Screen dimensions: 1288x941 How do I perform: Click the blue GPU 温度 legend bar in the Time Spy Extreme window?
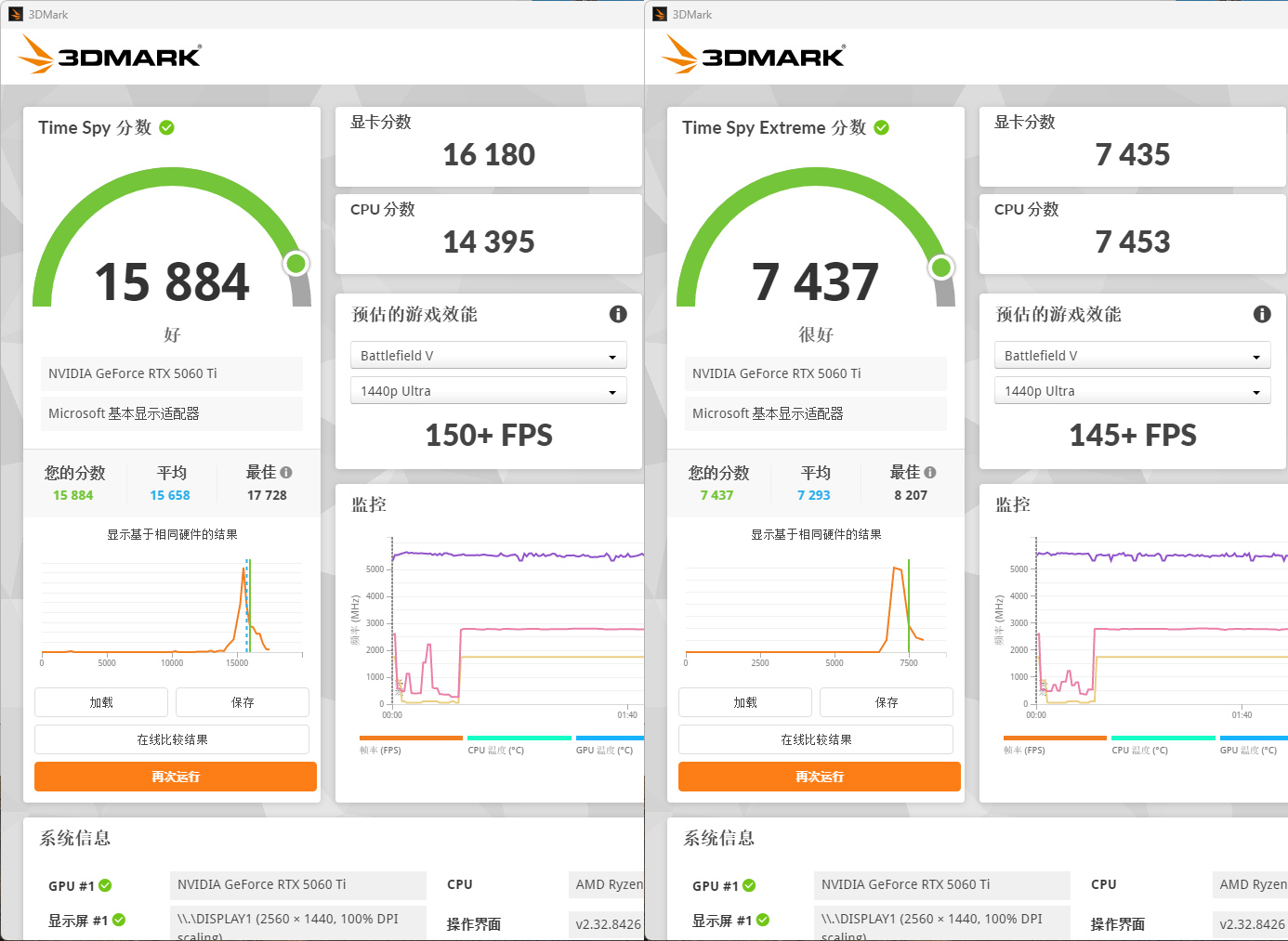click(x=1254, y=738)
